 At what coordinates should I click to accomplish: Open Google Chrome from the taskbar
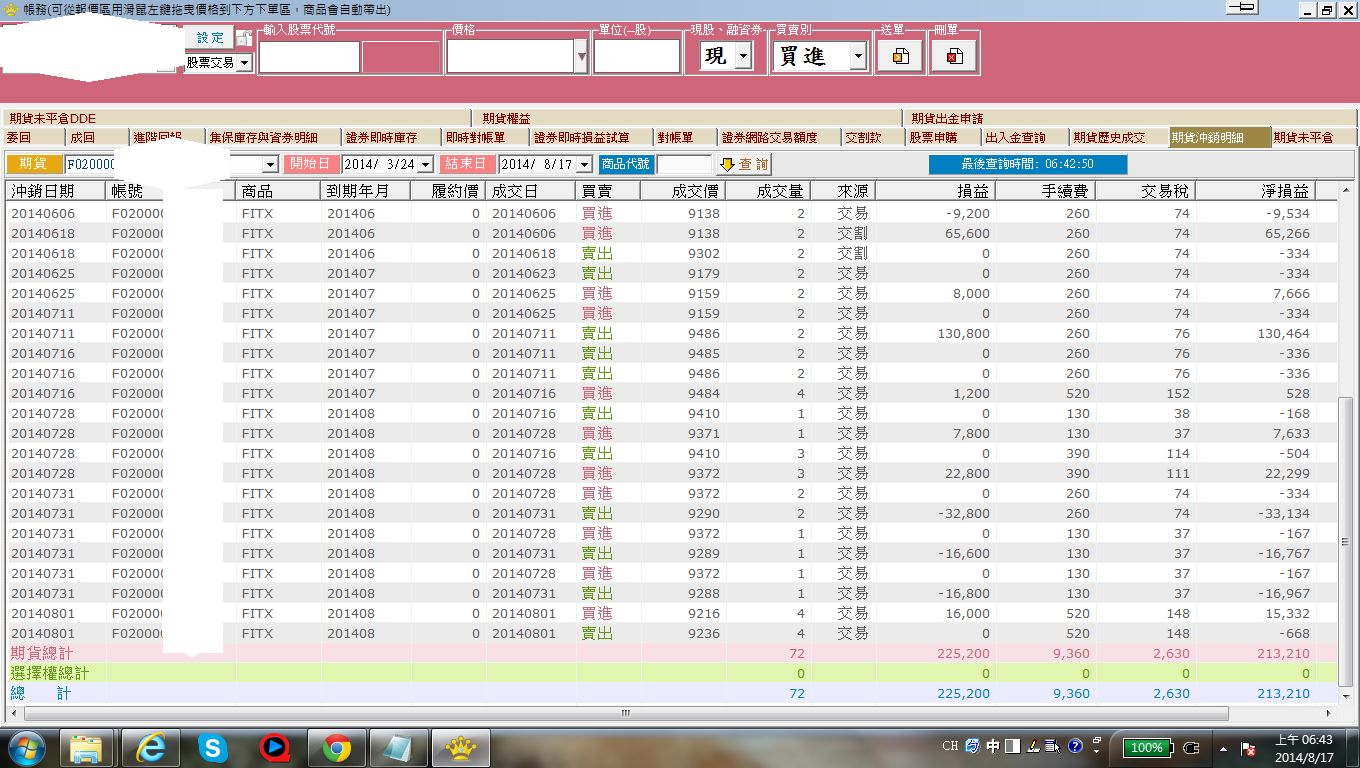pyautogui.click(x=336, y=747)
